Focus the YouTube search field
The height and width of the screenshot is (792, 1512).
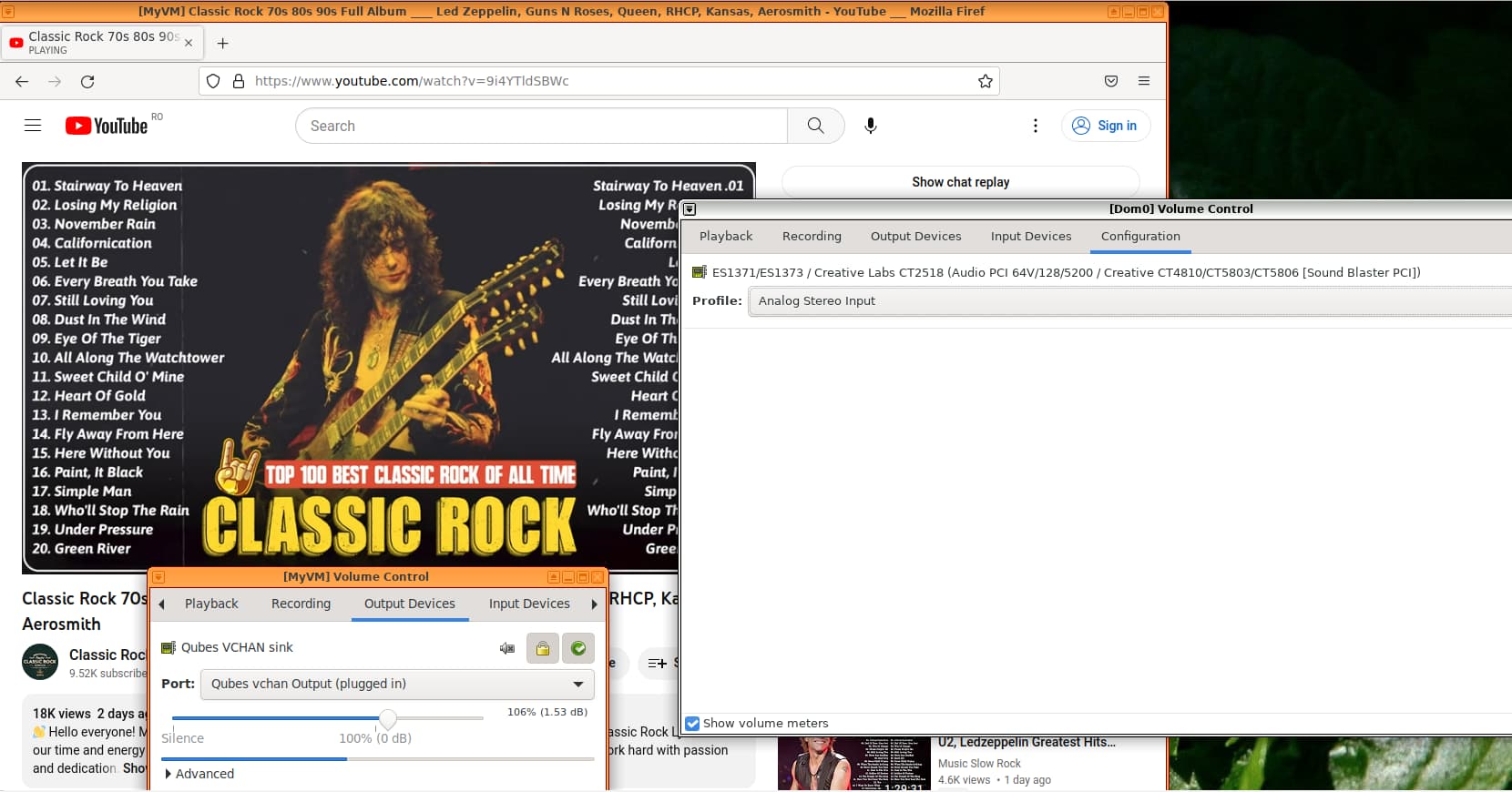coord(542,126)
